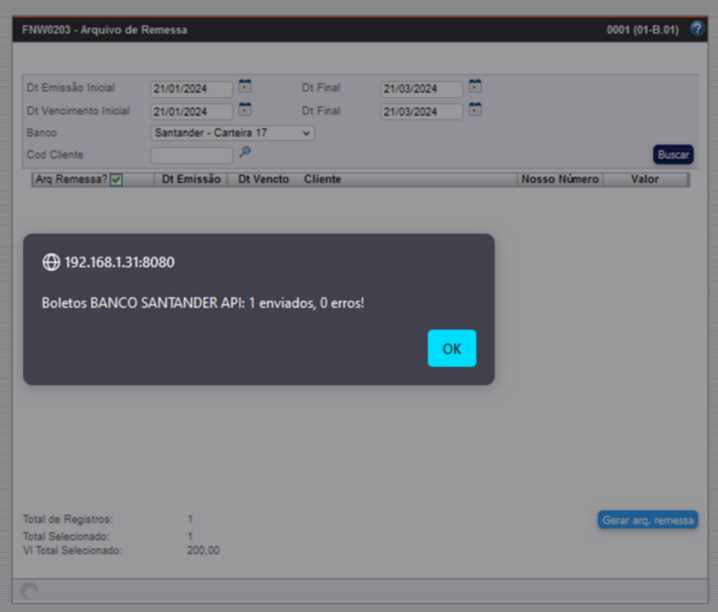Open calendar for Dt Vencimento final date
This screenshot has height=612, width=718.
click(475, 109)
